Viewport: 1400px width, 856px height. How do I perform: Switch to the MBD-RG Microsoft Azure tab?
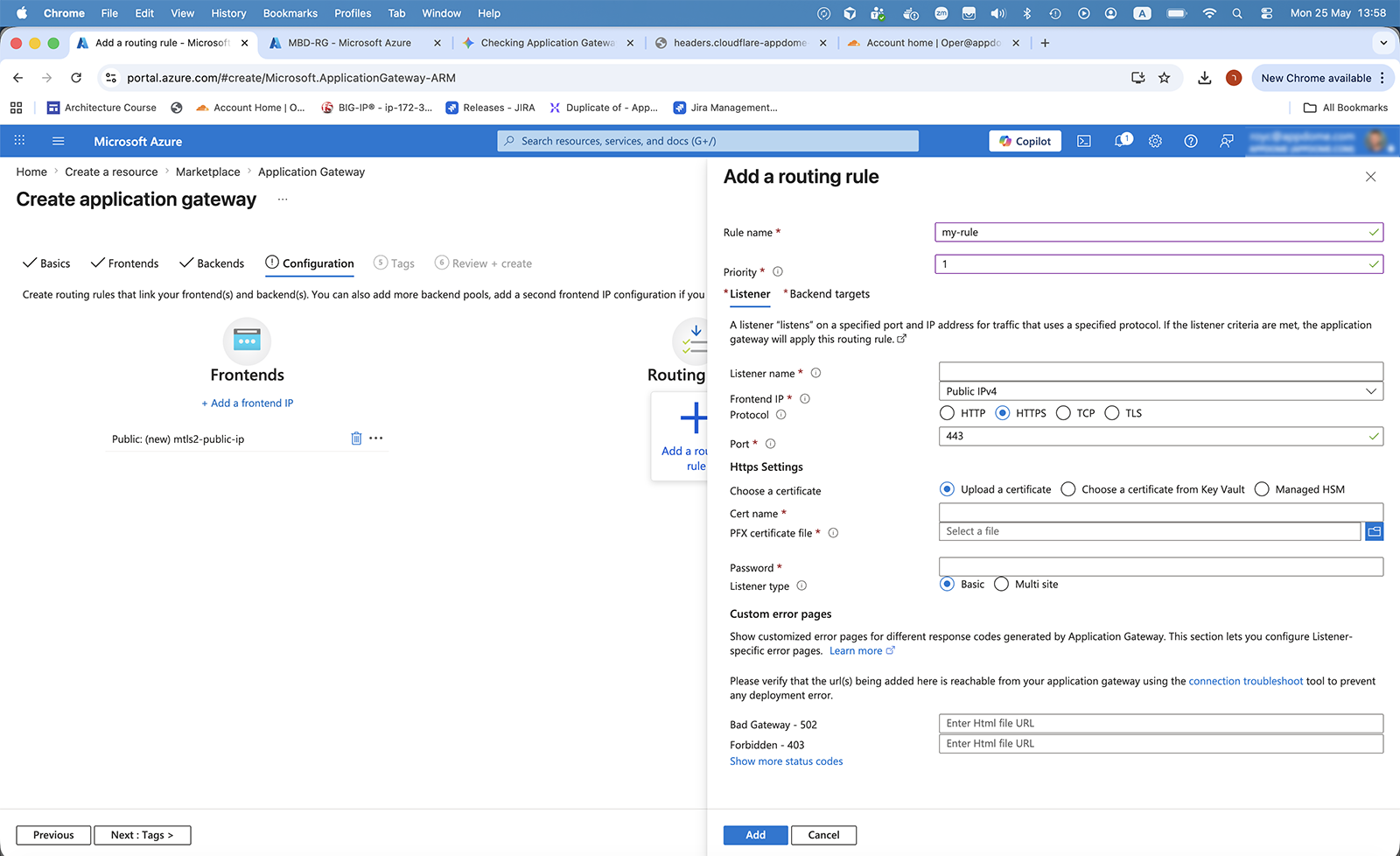(x=349, y=43)
